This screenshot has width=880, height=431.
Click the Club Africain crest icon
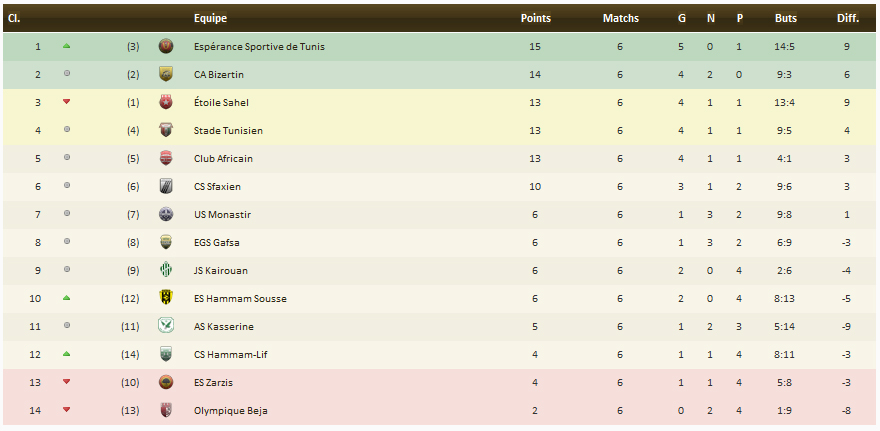[166, 158]
